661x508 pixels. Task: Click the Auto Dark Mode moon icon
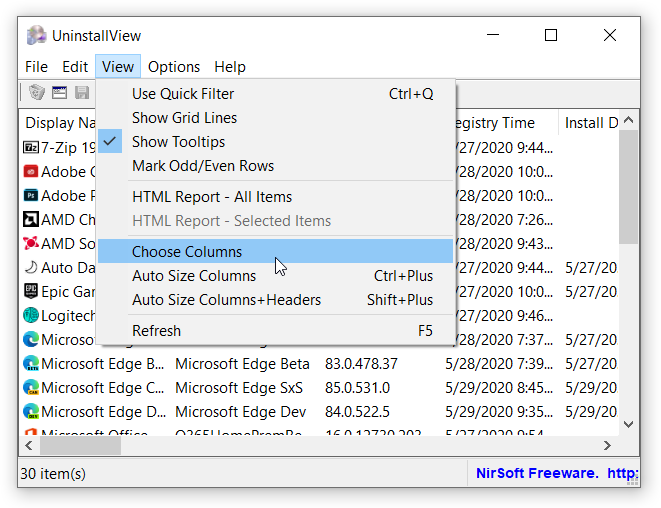tap(31, 267)
